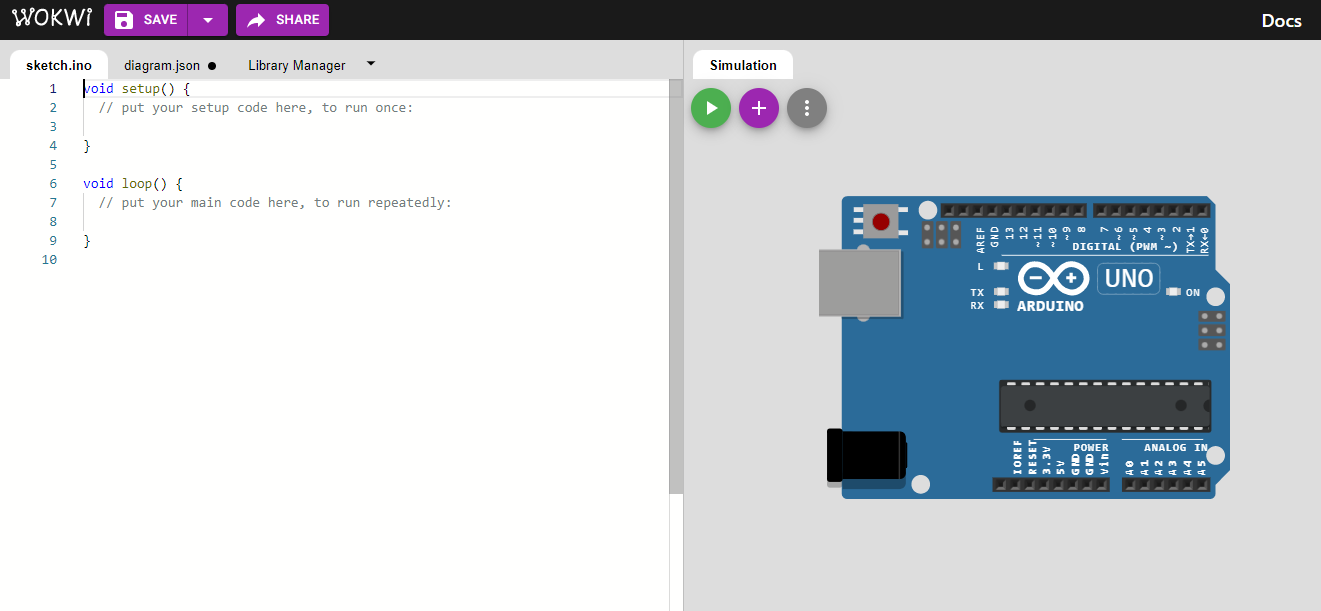Click the POWER label on the board

point(1091,447)
